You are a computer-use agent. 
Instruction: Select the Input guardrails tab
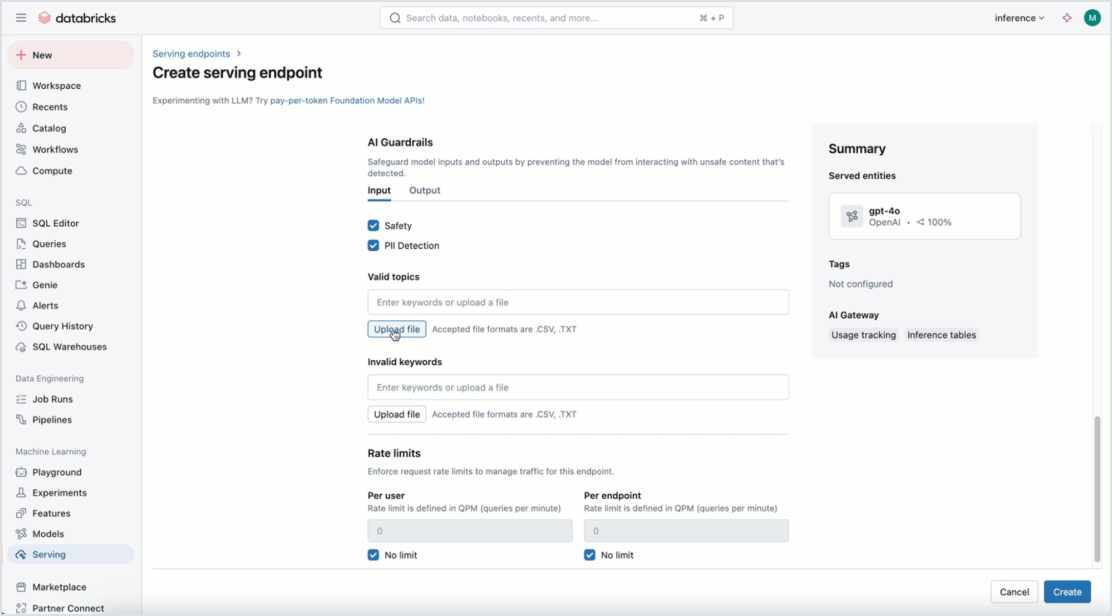coord(379,191)
